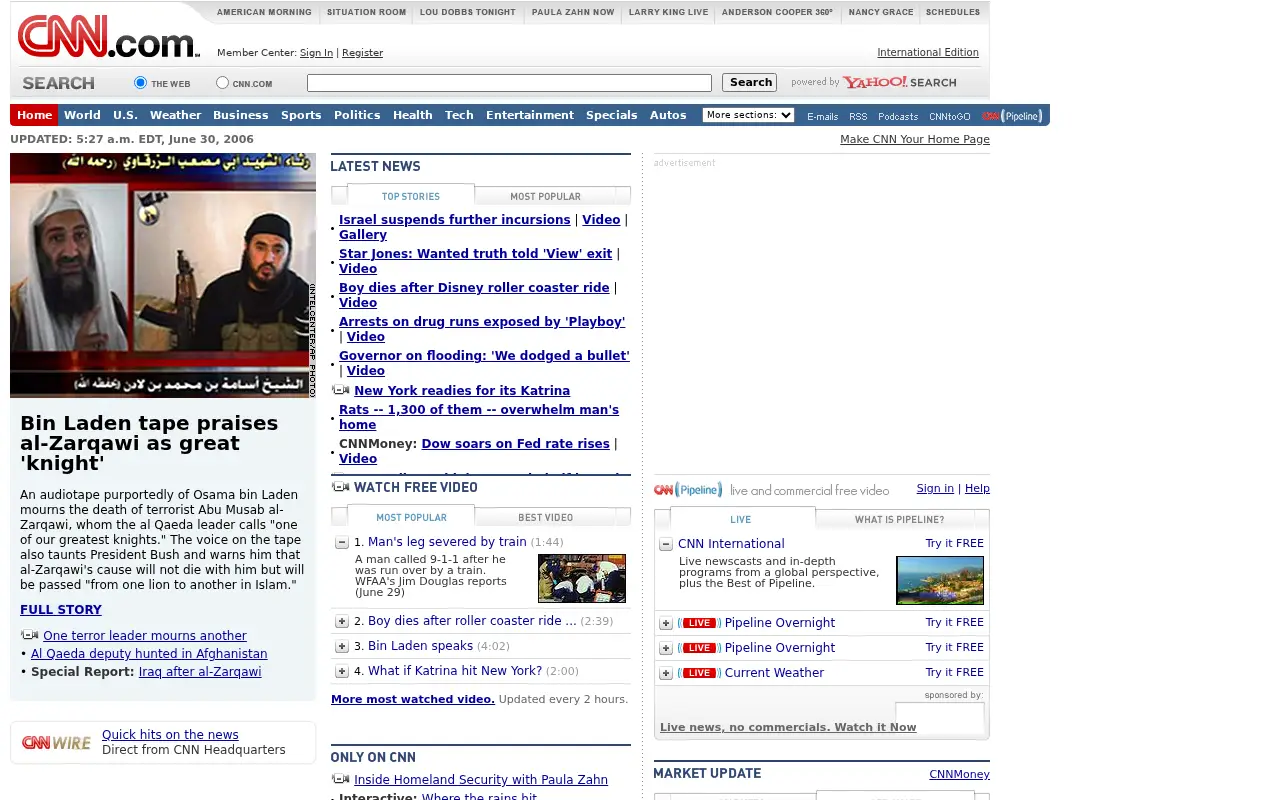1280x800 pixels.
Task: Click the CNN International coastal thumbnail
Action: click(940, 580)
